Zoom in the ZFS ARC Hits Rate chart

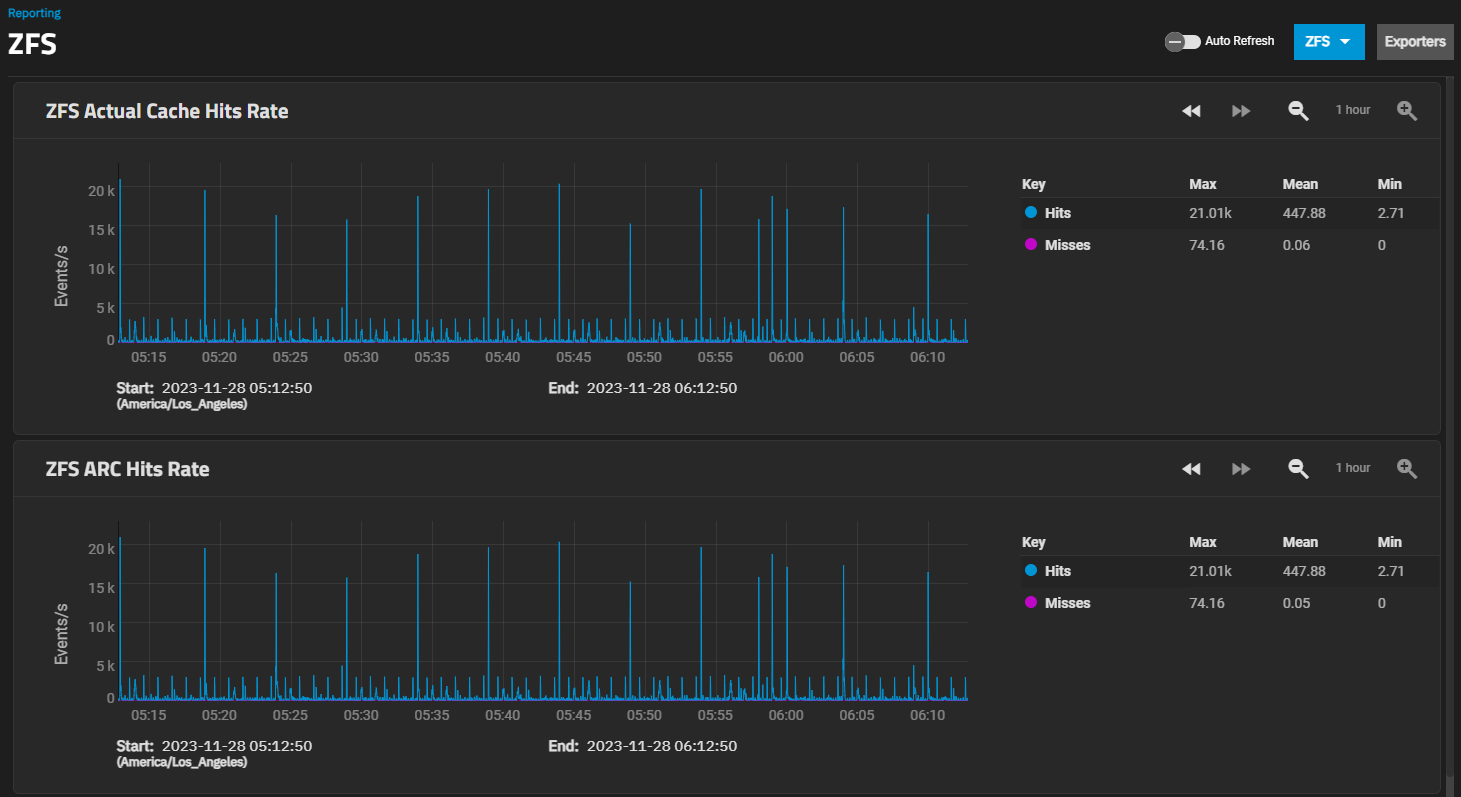1407,469
